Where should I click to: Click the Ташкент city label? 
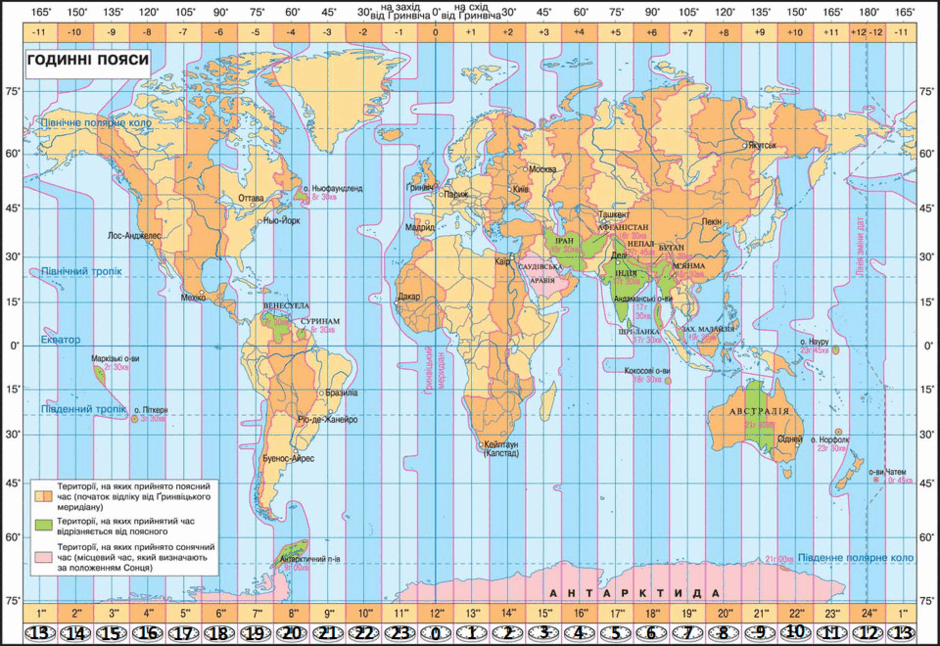[614, 214]
